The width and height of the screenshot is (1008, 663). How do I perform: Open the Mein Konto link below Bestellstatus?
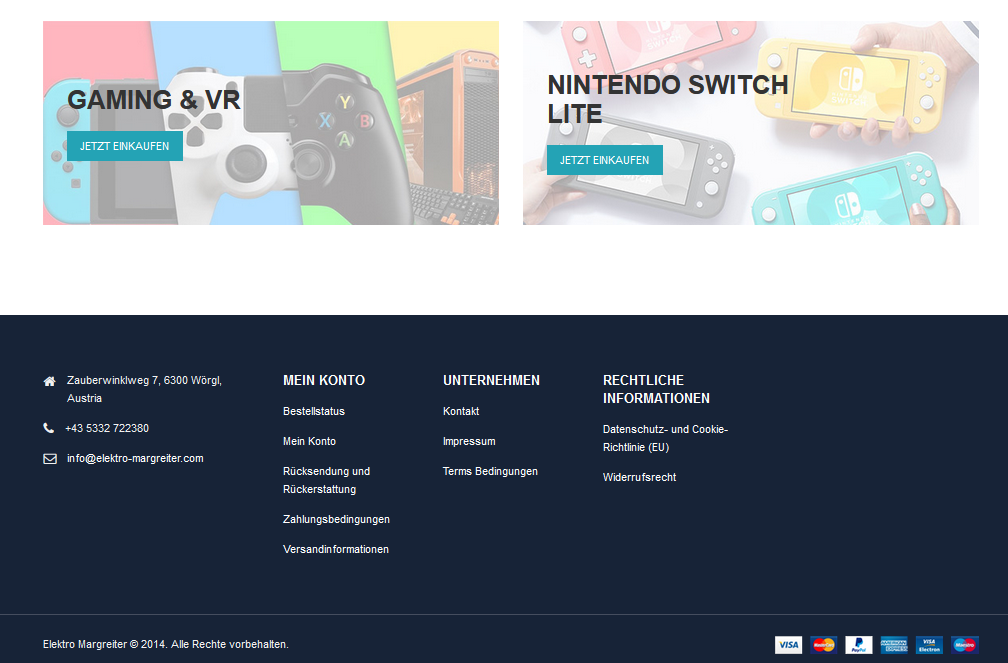pos(309,441)
